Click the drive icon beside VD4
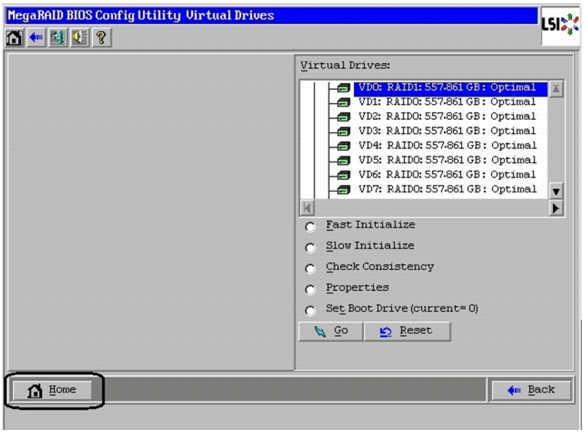Screen dimensions: 586x443 (343, 146)
